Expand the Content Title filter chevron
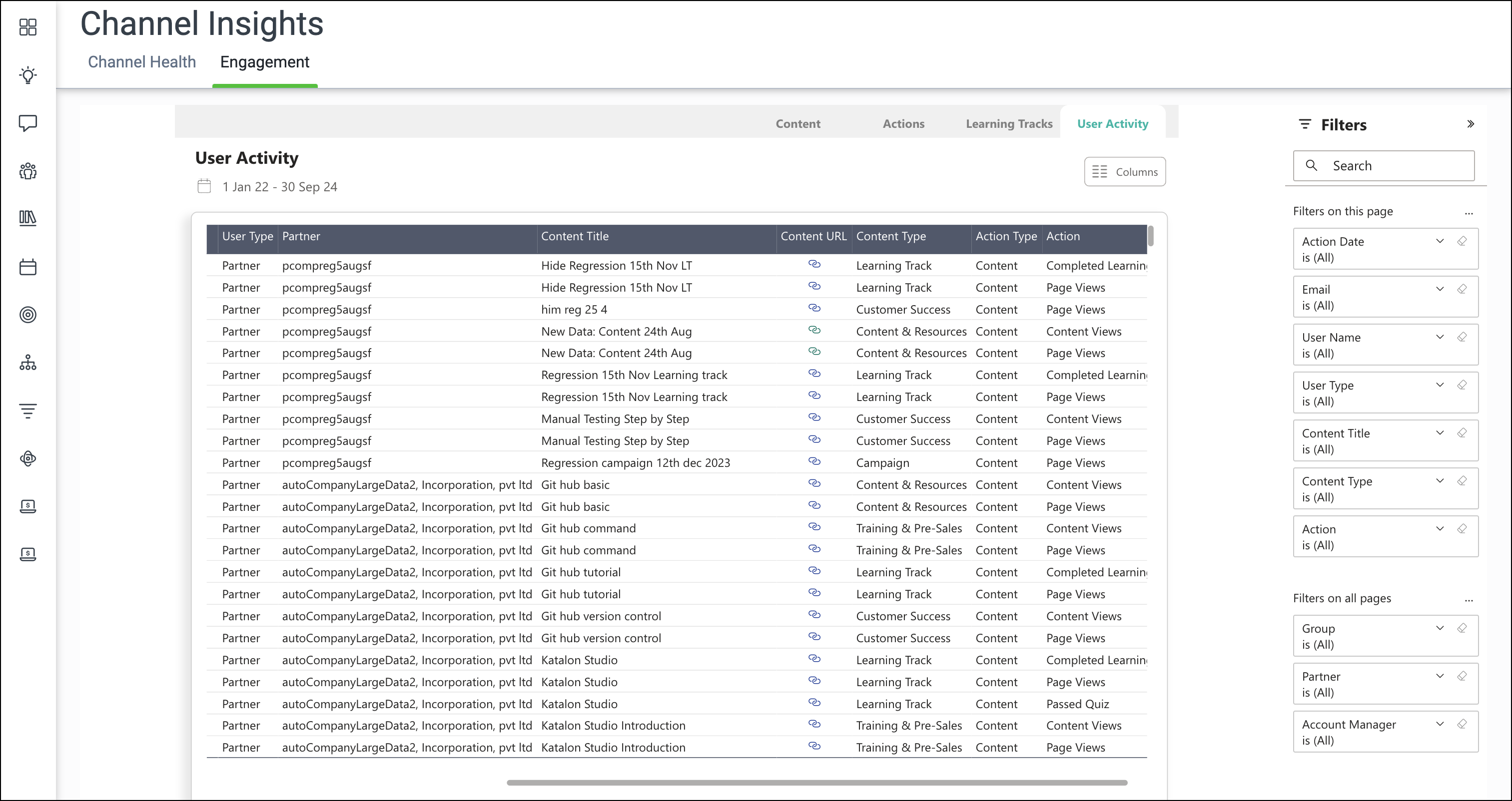Image resolution: width=1512 pixels, height=801 pixels. coord(1440,433)
